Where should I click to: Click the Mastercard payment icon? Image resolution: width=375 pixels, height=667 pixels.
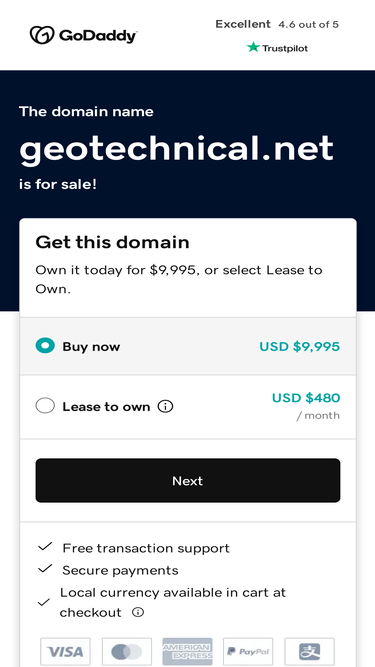(127, 651)
